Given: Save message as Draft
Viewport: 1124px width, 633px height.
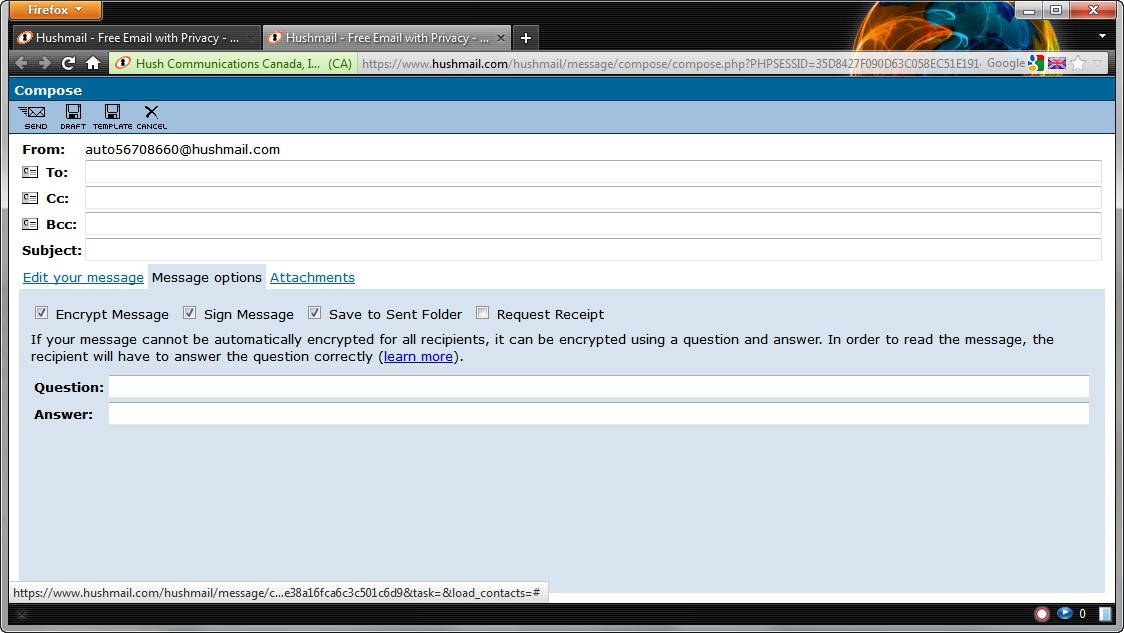Looking at the screenshot, I should pyautogui.click(x=73, y=114).
